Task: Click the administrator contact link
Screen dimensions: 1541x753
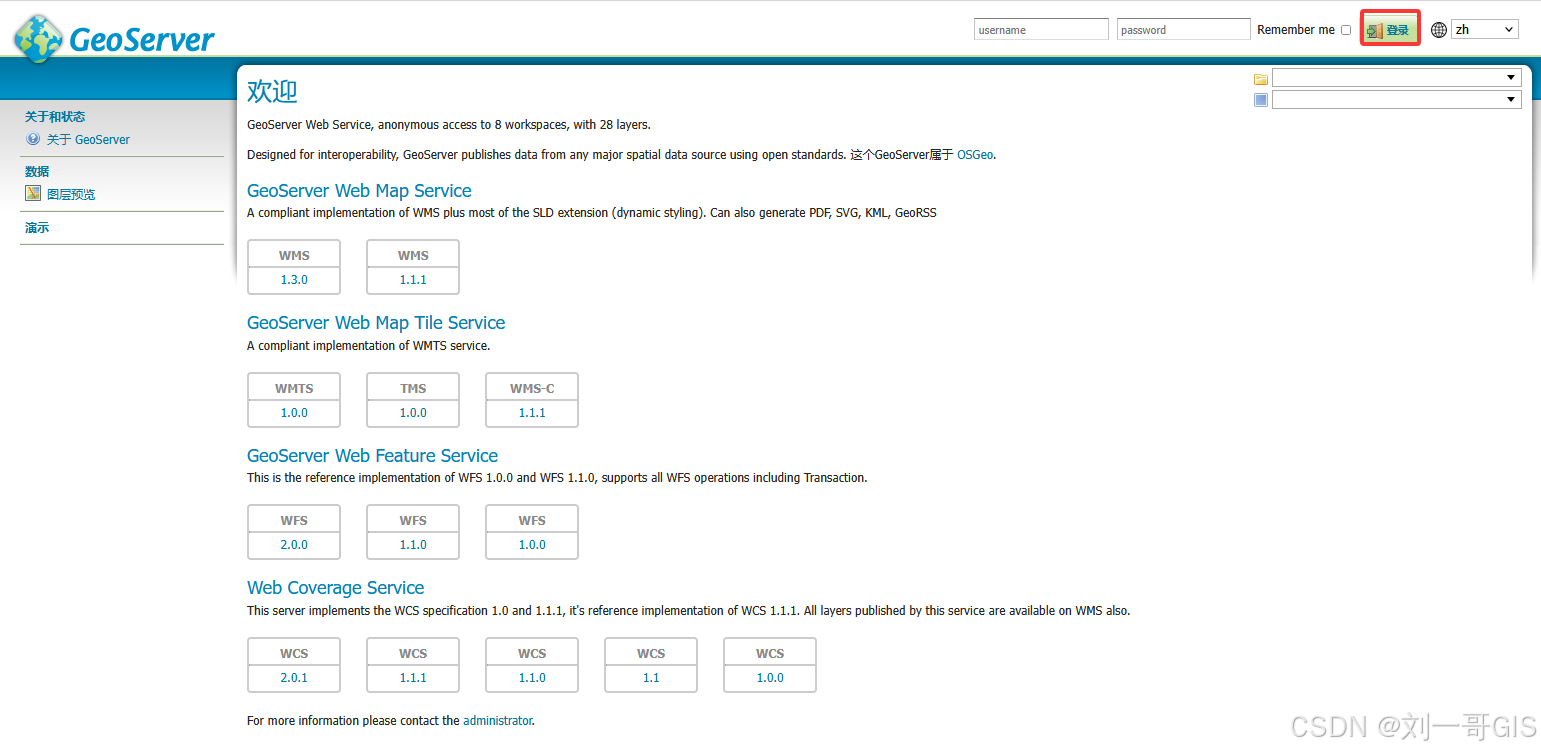Action: tap(497, 720)
